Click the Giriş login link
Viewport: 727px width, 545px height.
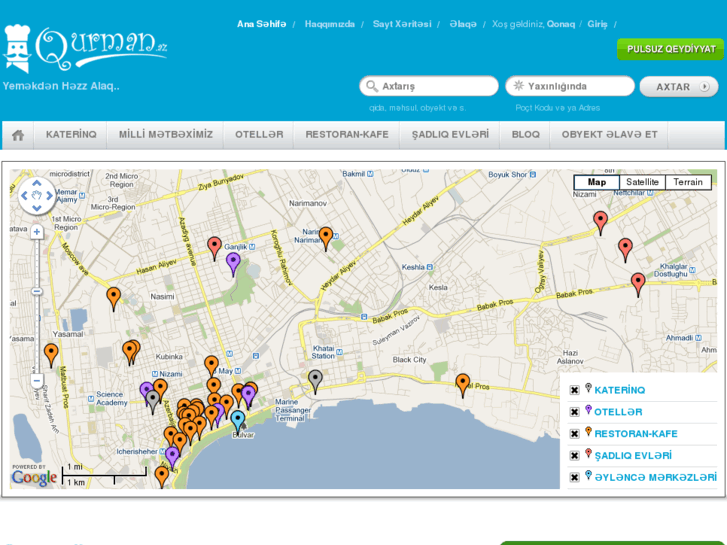(597, 24)
